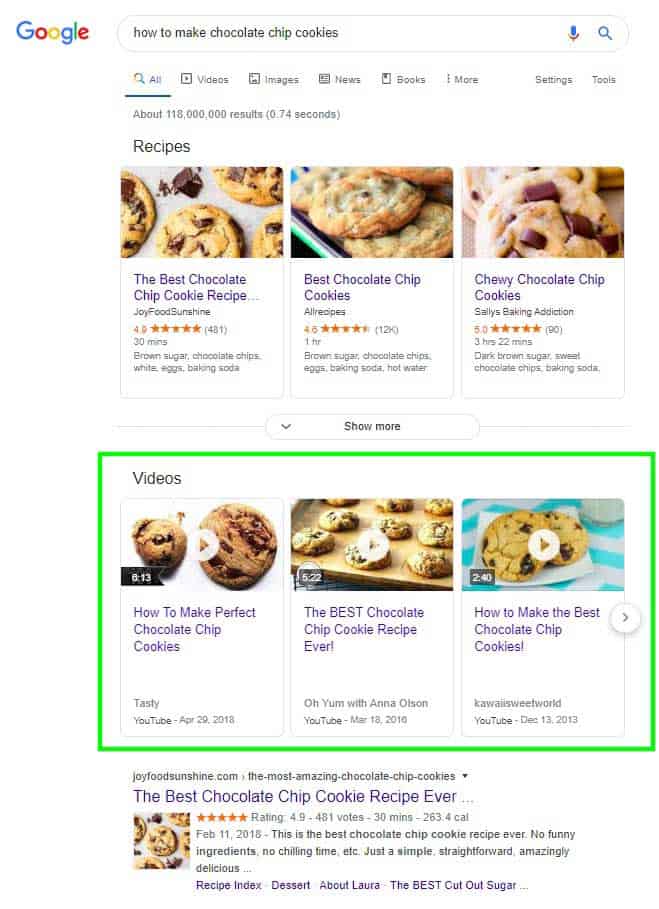Click the Google logo
Image resolution: width=659 pixels, height=909 pixels.
click(51, 33)
